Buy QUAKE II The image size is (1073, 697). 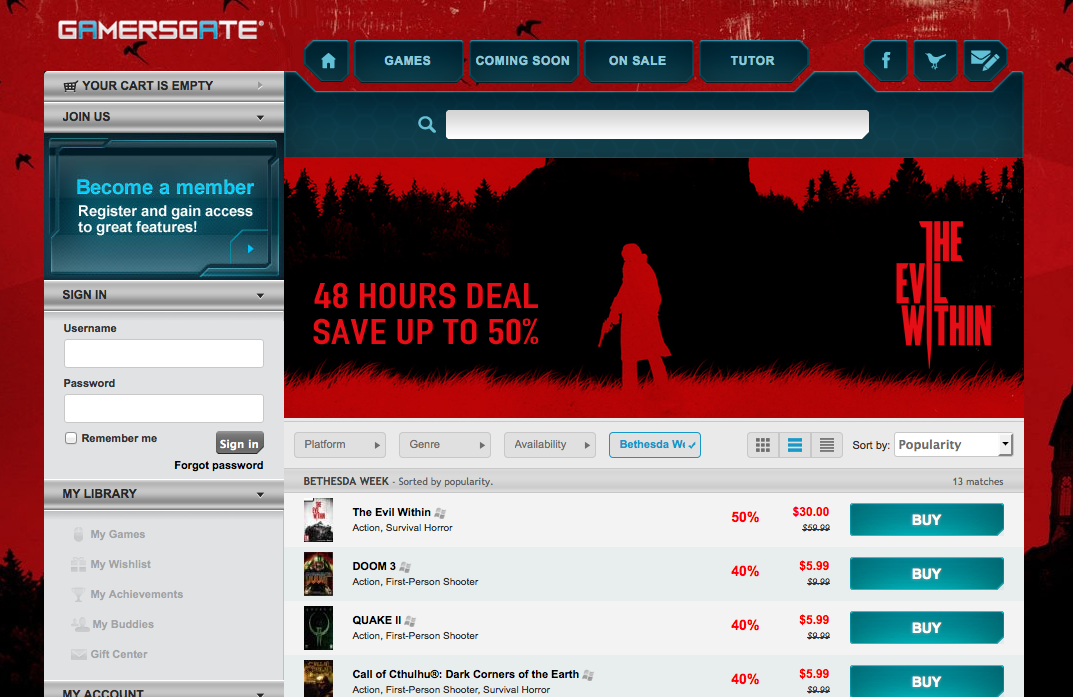click(927, 628)
